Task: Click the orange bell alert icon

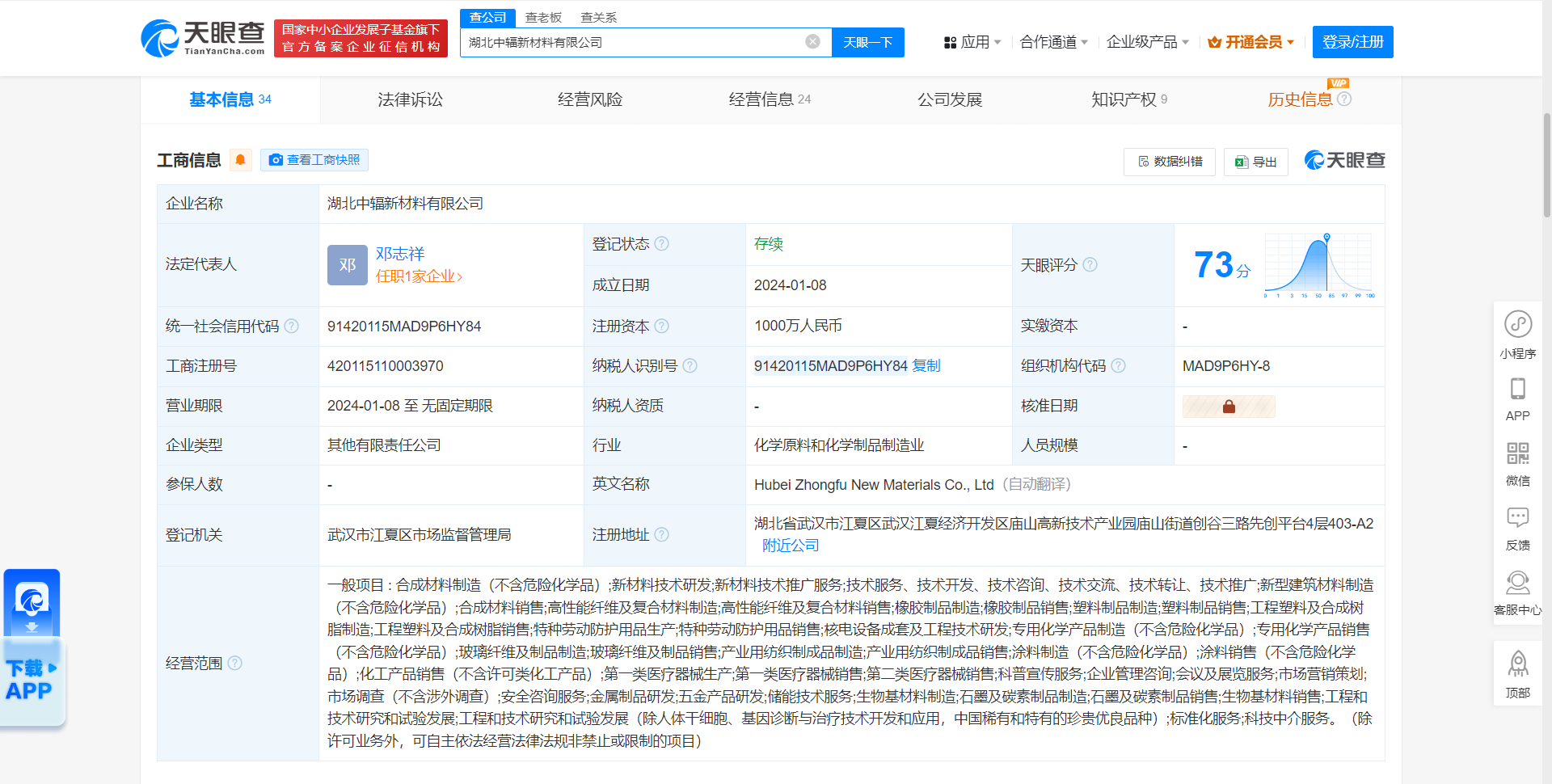Action: pyautogui.click(x=240, y=160)
